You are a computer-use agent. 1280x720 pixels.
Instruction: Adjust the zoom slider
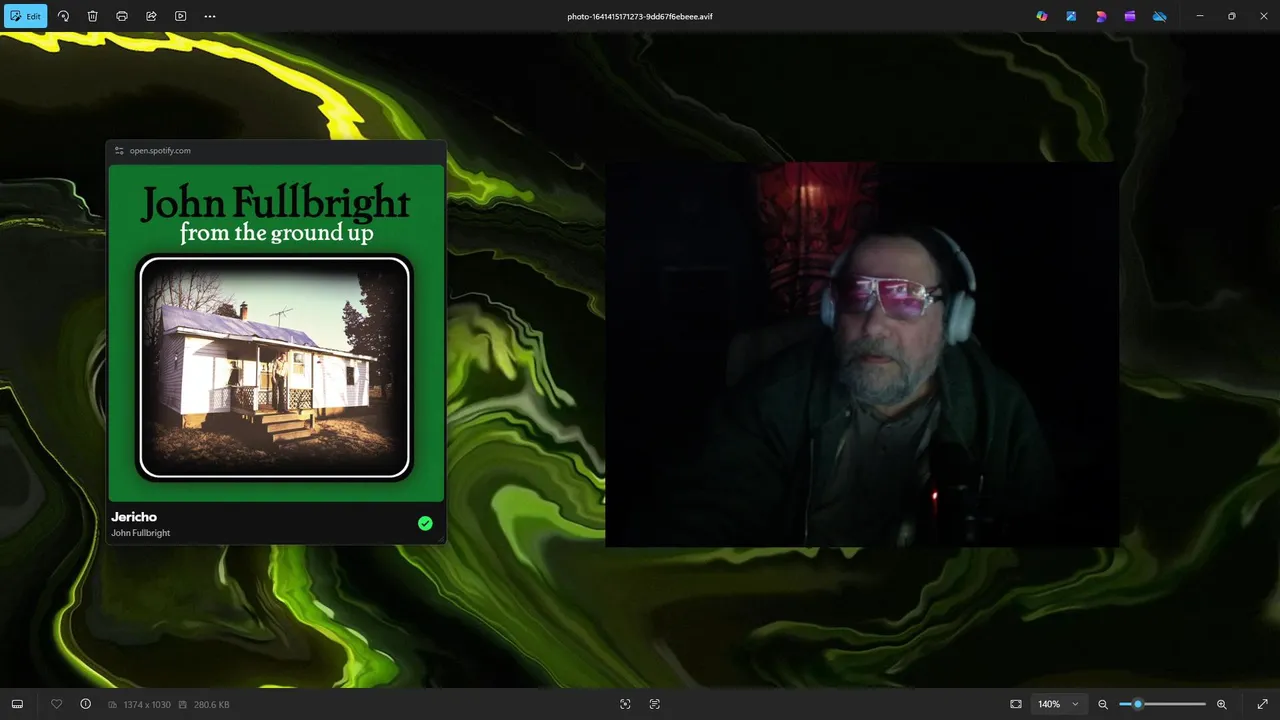click(x=1162, y=704)
